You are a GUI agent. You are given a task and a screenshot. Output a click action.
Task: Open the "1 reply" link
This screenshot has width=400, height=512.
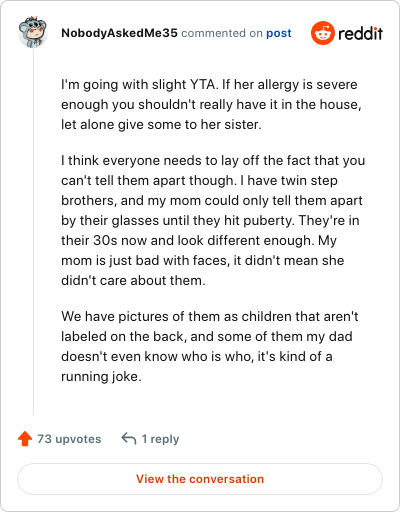[160, 439]
